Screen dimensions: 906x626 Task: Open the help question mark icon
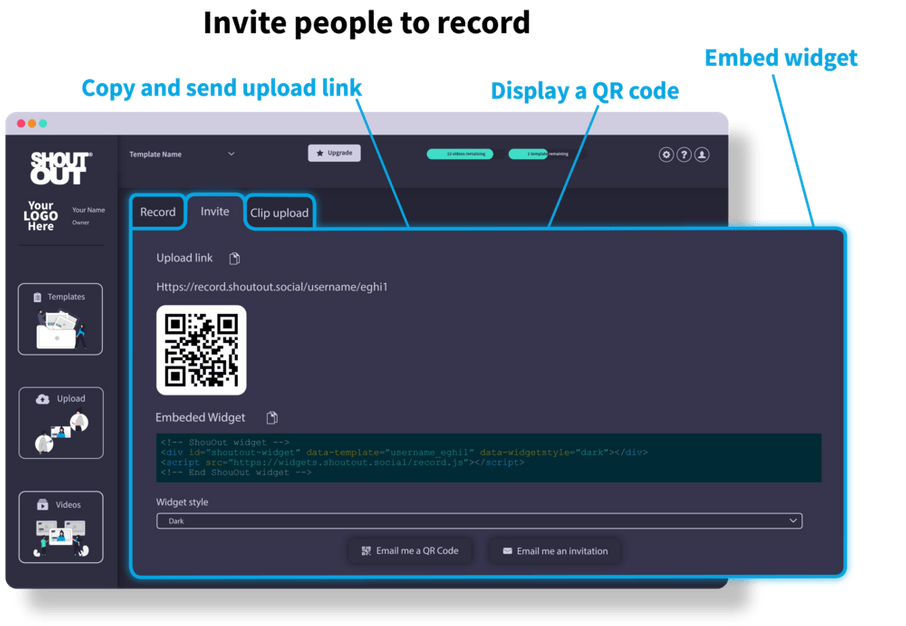click(x=684, y=155)
